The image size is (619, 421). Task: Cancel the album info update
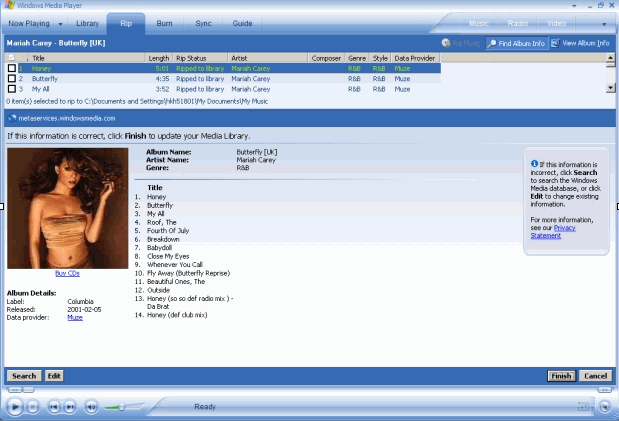[x=595, y=376]
